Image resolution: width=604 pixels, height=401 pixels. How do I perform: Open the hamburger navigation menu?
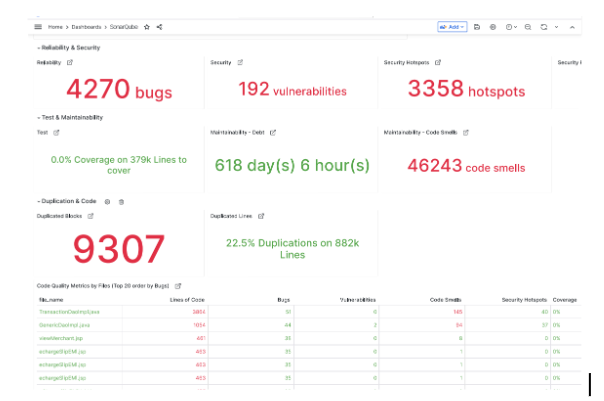(38, 27)
